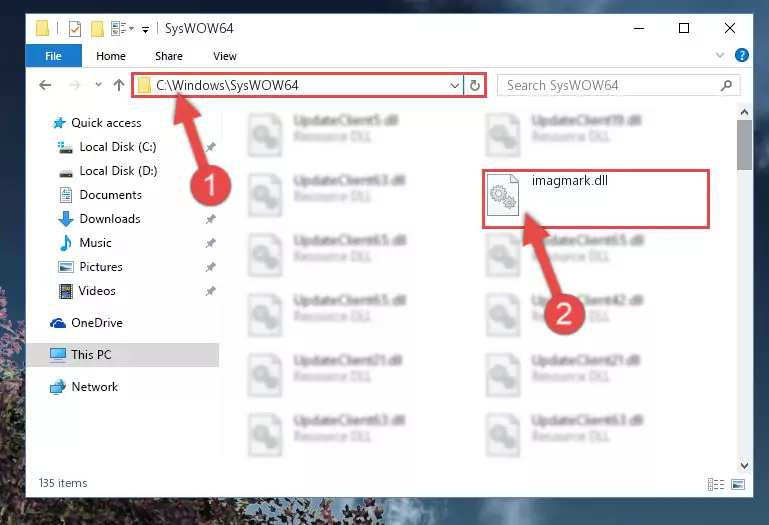Click the scrollbar up arrow
Viewport: 769px width, 525px height.
(x=744, y=112)
